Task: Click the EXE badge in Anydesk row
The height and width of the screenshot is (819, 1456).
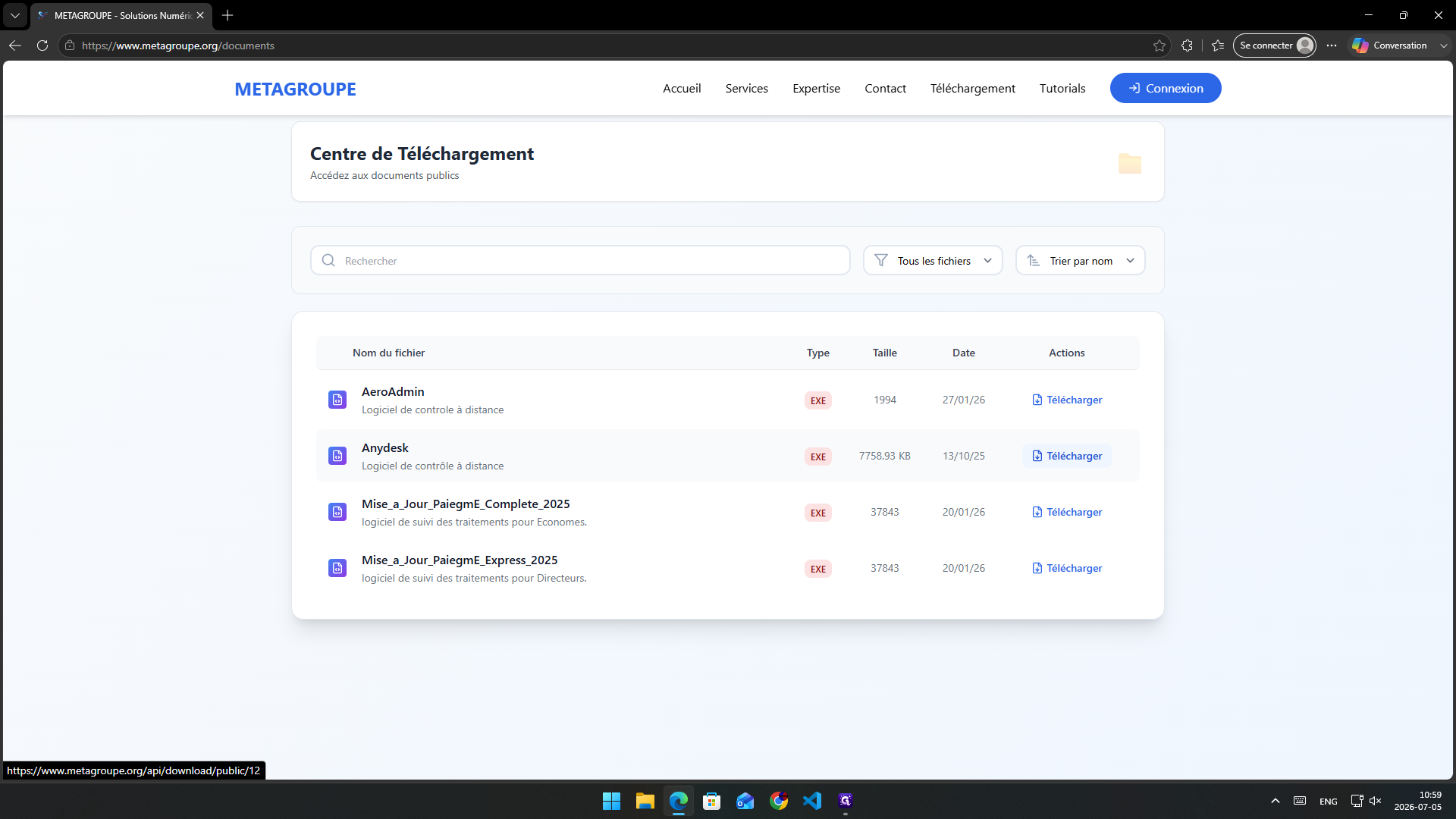Action: click(818, 457)
